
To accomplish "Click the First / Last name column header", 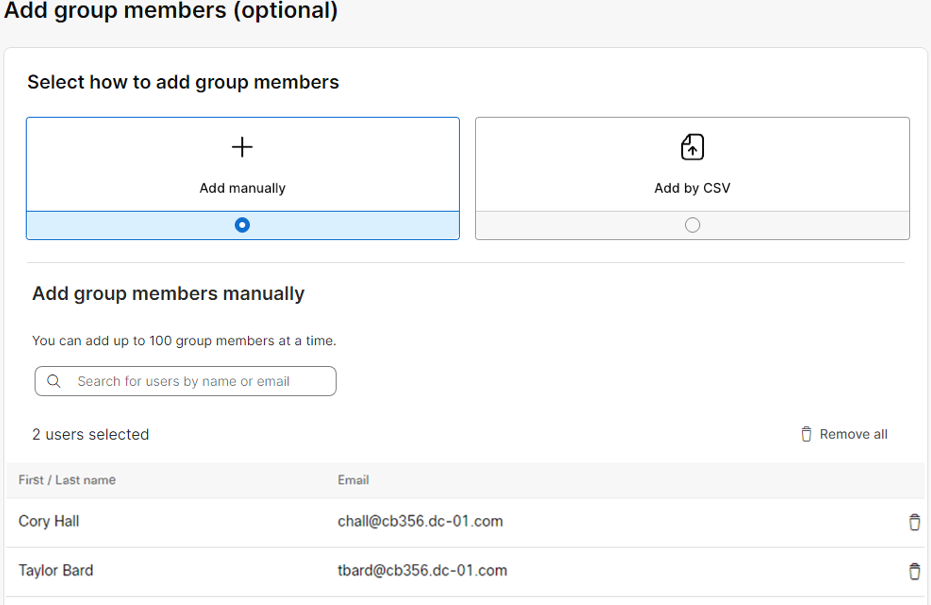I will (67, 480).
